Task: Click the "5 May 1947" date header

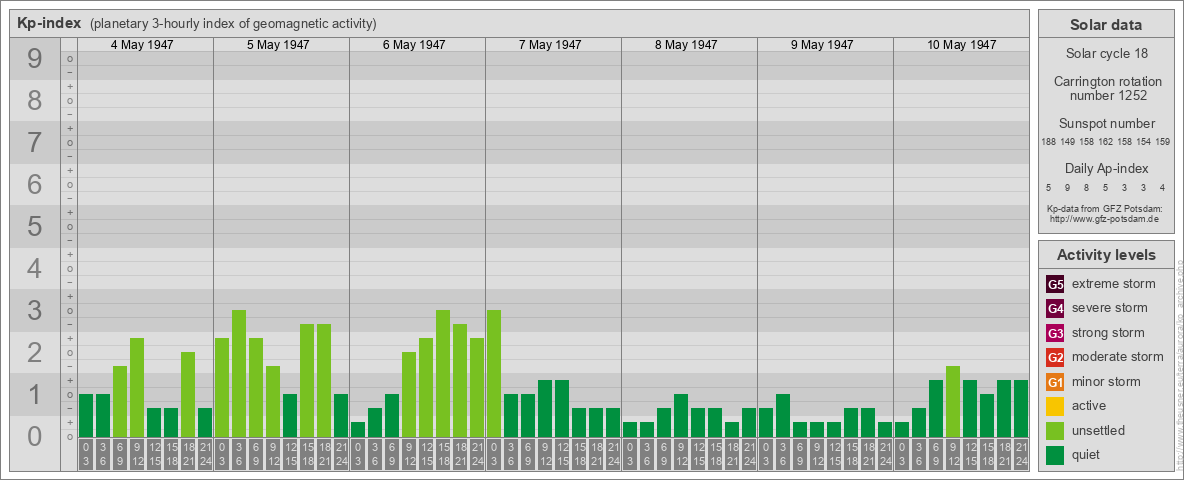Action: click(x=278, y=45)
